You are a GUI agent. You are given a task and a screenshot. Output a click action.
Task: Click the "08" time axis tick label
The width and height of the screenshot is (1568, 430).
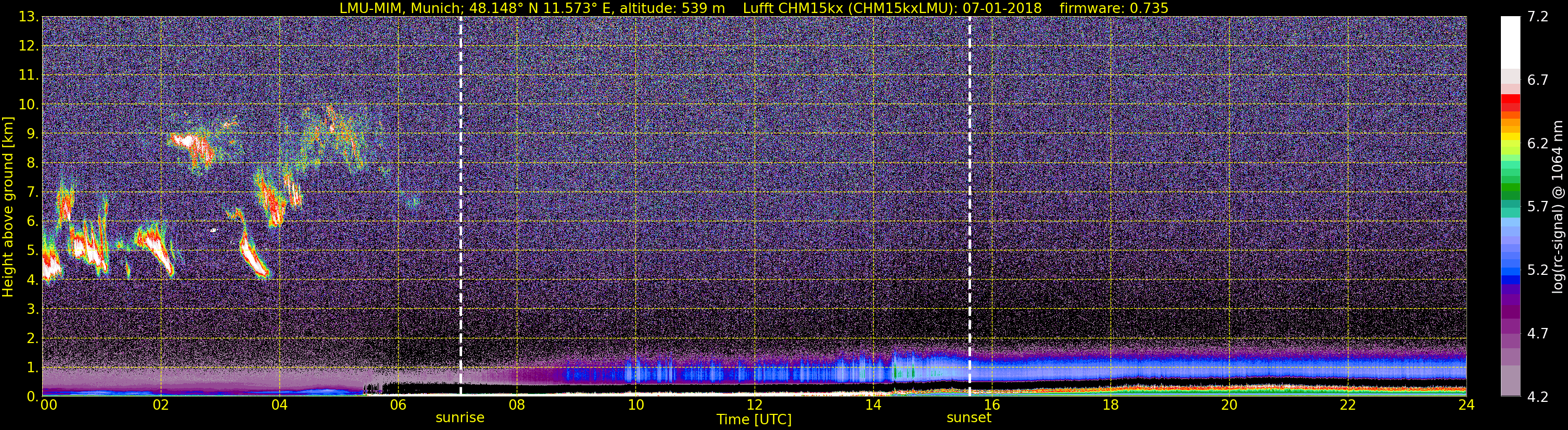pyautogui.click(x=517, y=405)
